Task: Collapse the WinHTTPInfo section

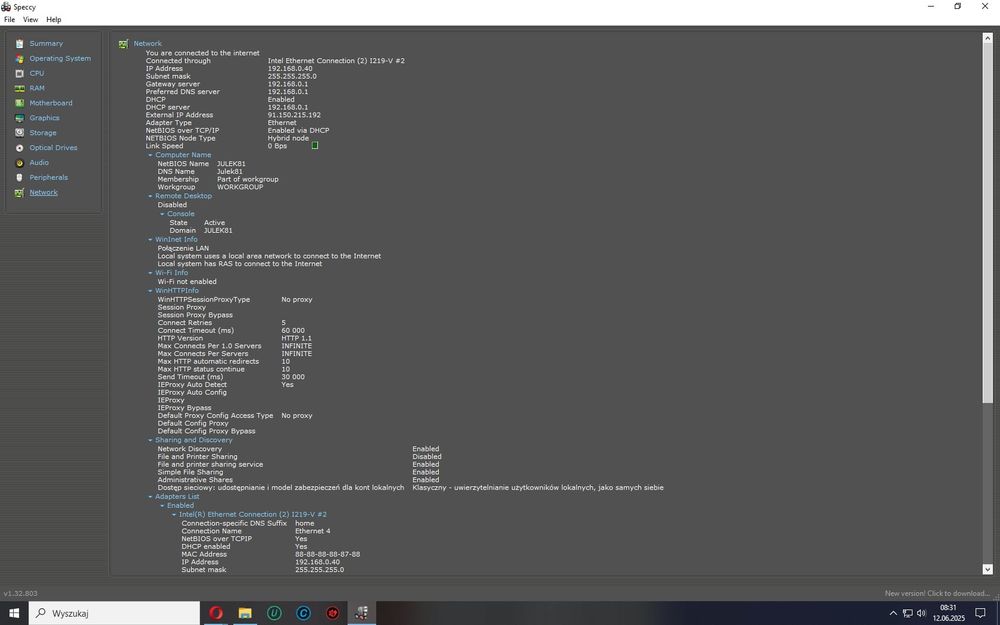Action: point(151,290)
